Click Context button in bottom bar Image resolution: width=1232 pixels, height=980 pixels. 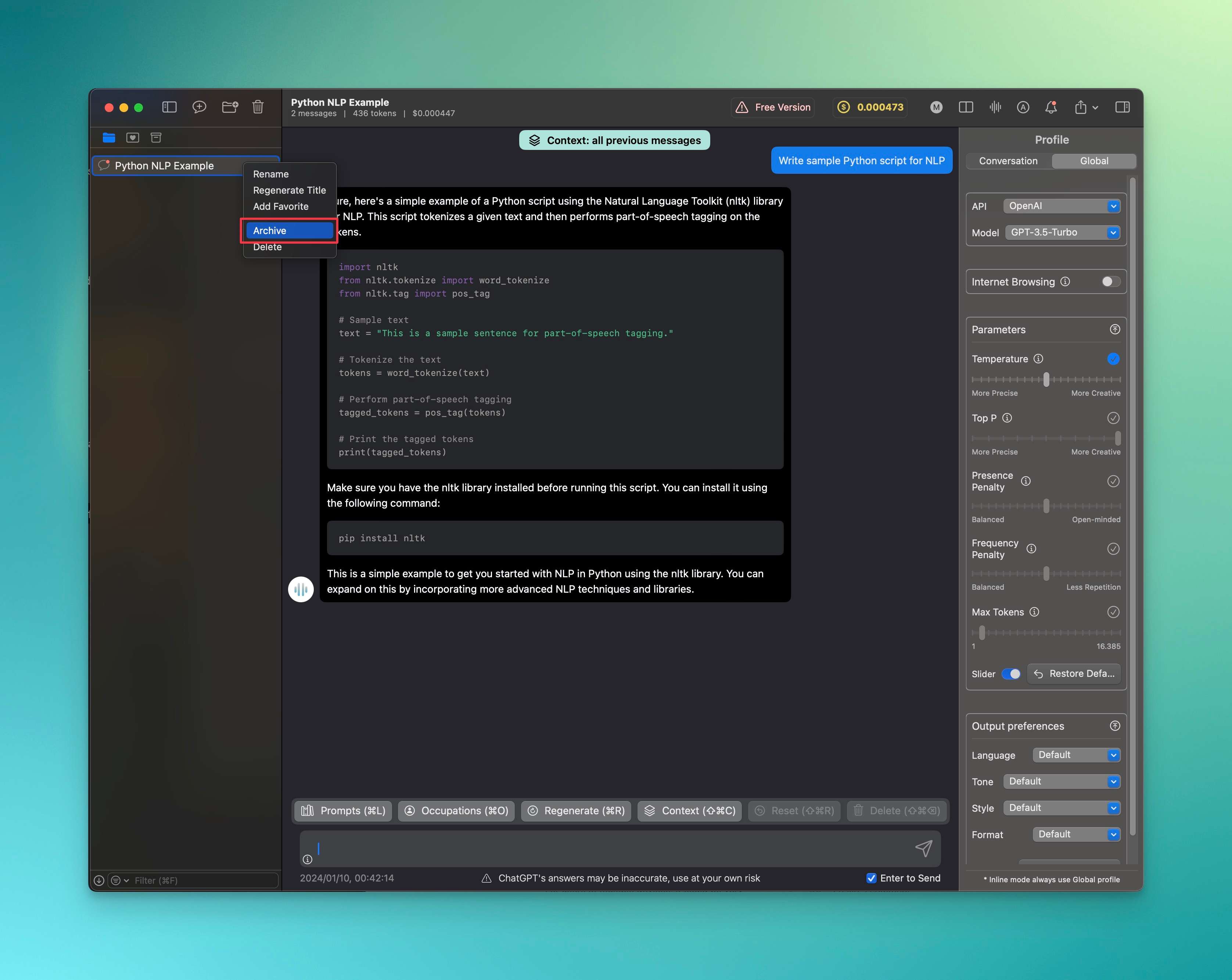pos(690,811)
